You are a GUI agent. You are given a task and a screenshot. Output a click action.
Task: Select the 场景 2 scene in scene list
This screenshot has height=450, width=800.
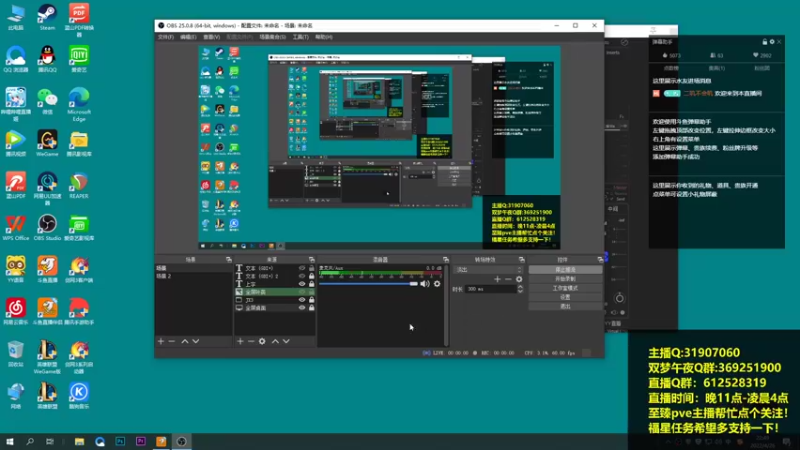[x=193, y=276]
